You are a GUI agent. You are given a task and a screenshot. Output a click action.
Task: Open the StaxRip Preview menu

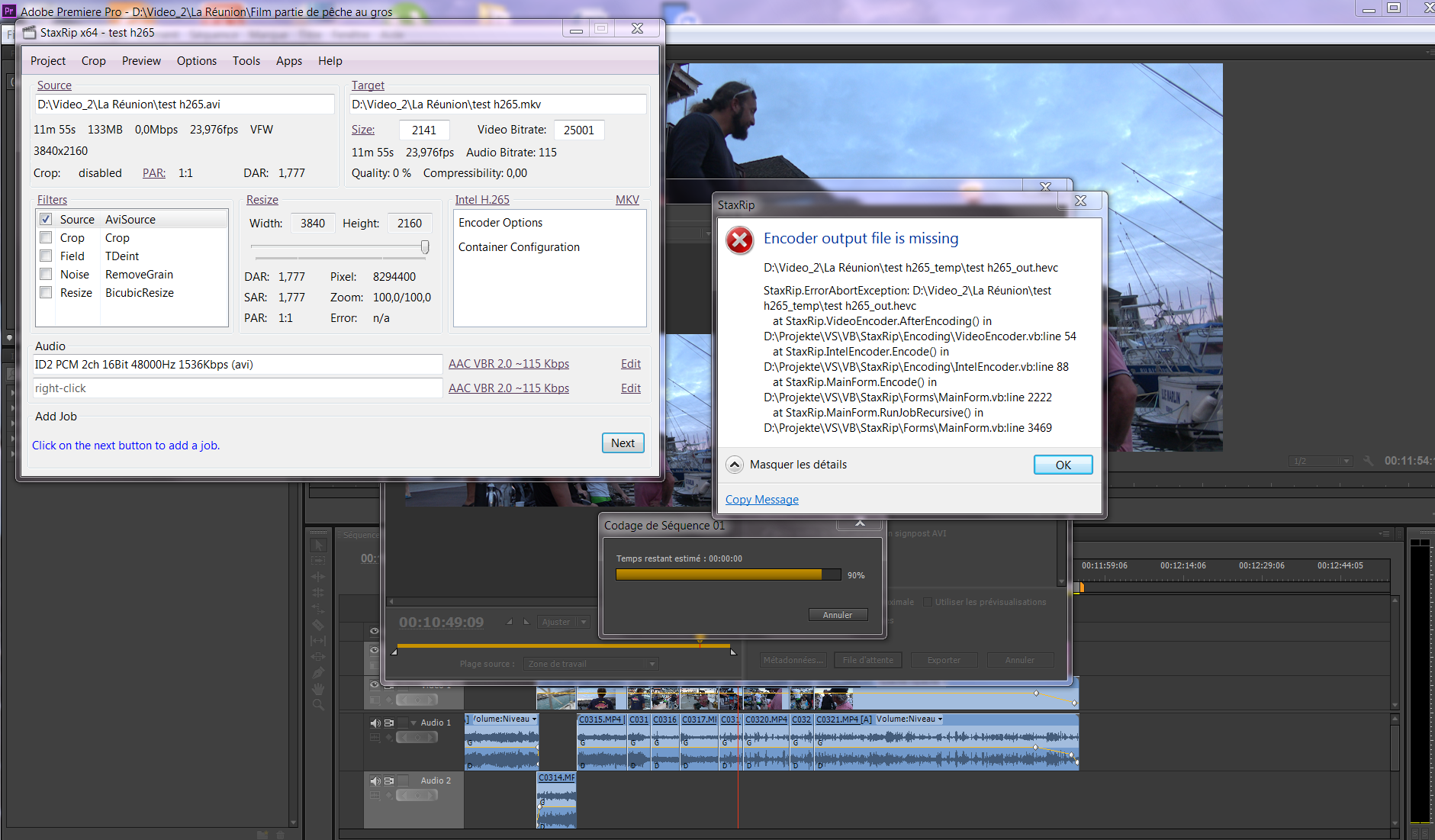pos(141,61)
